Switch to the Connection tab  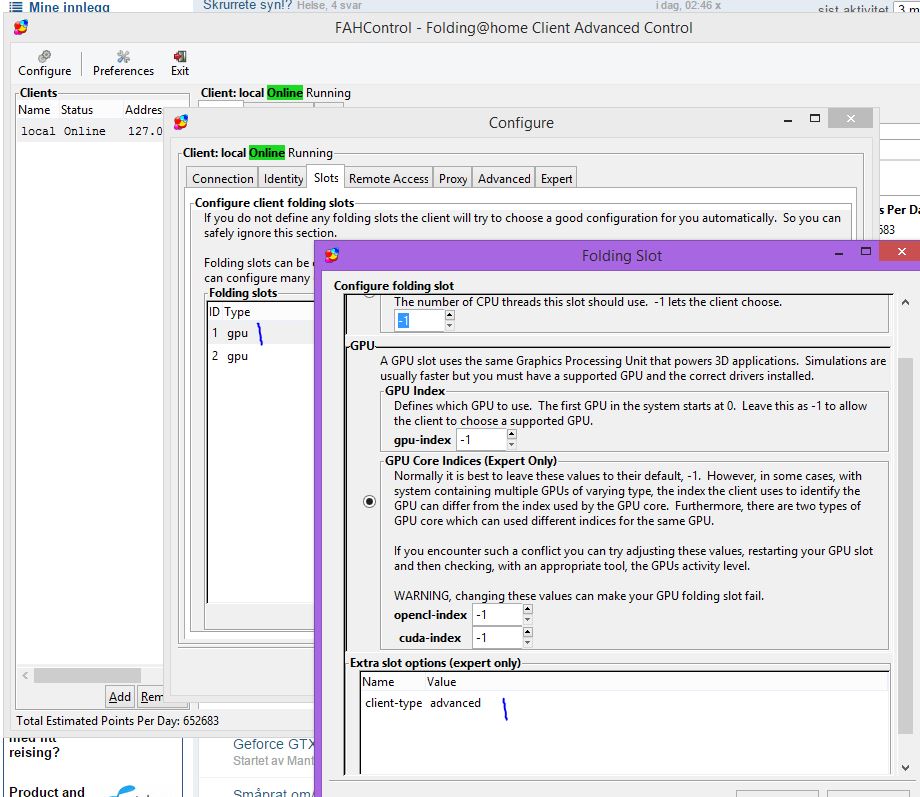click(222, 178)
